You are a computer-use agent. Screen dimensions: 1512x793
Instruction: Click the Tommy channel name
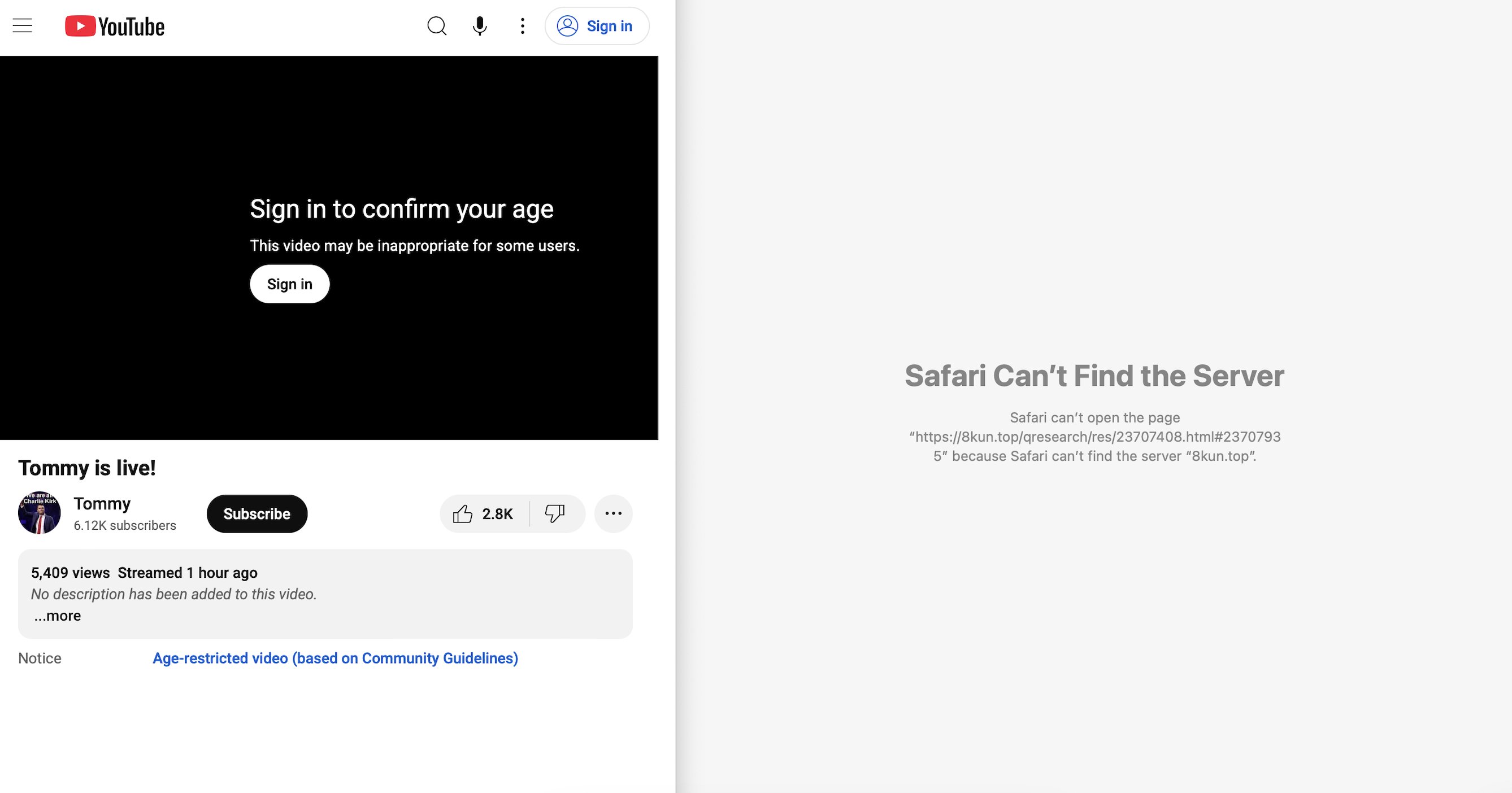click(x=102, y=503)
